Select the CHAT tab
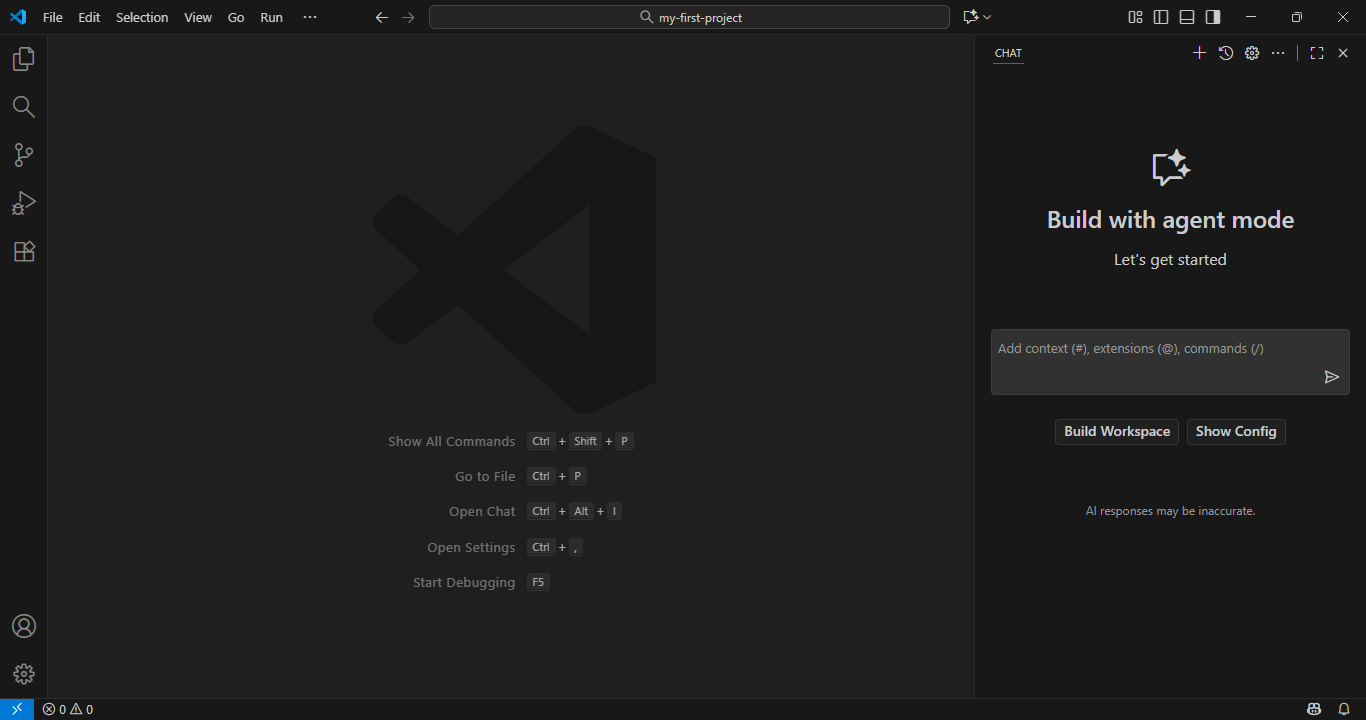Image resolution: width=1366 pixels, height=720 pixels. point(1008,53)
